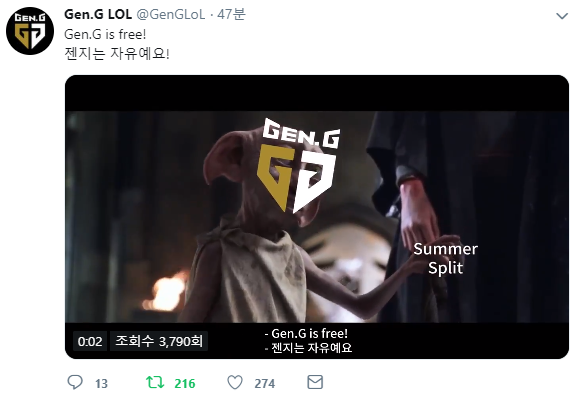The image size is (580, 400).
Task: Open the 47분 timestamp permalink
Action: click(x=231, y=14)
